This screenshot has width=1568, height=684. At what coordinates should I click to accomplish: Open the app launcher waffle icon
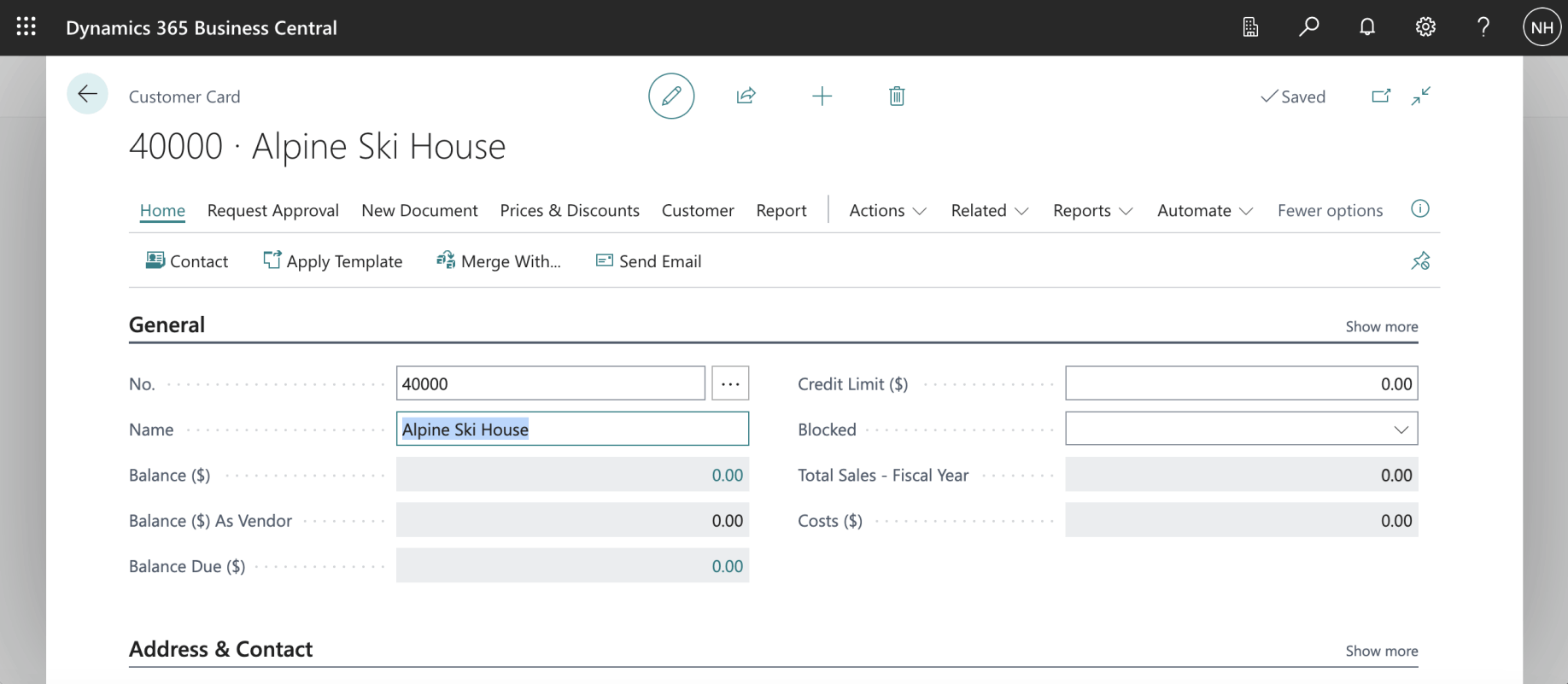(x=26, y=27)
